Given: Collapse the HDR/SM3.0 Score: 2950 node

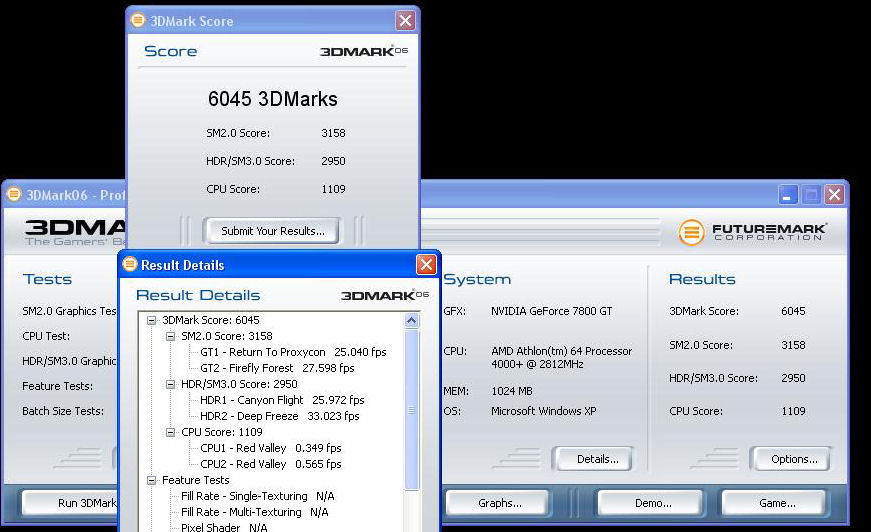Looking at the screenshot, I should click(x=171, y=384).
